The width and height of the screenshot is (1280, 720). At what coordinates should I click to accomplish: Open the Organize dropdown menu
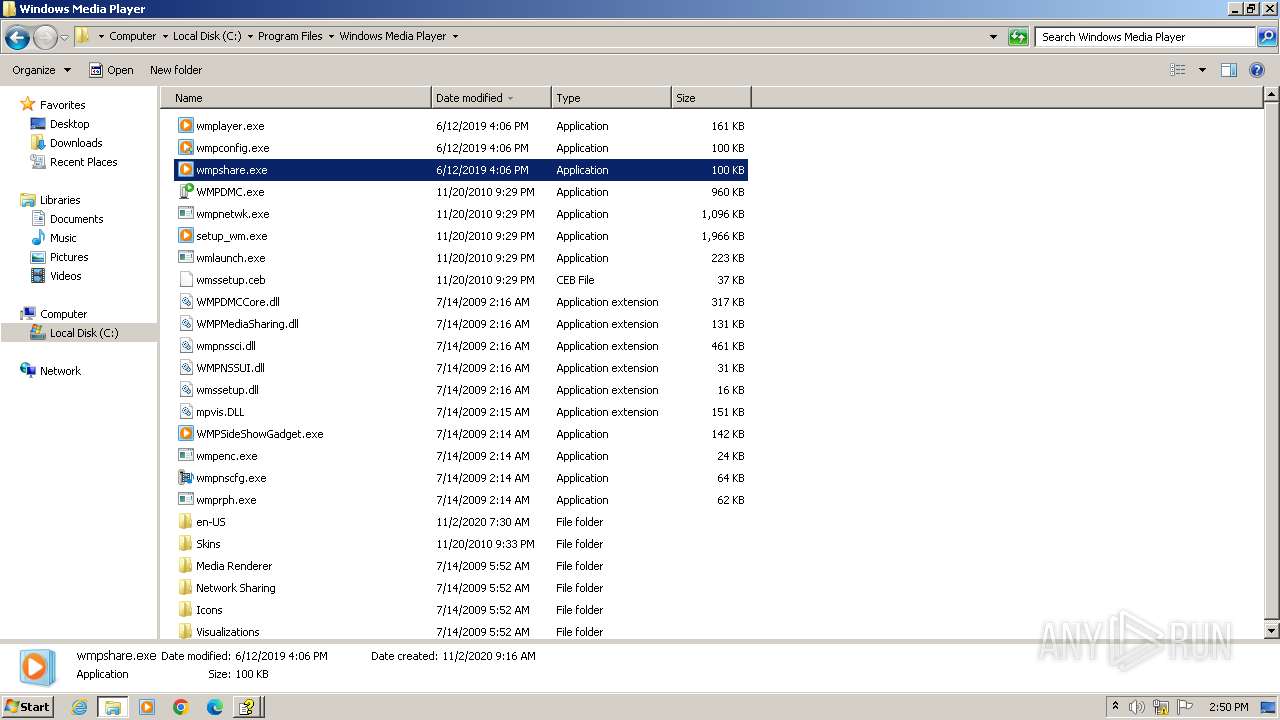[41, 70]
